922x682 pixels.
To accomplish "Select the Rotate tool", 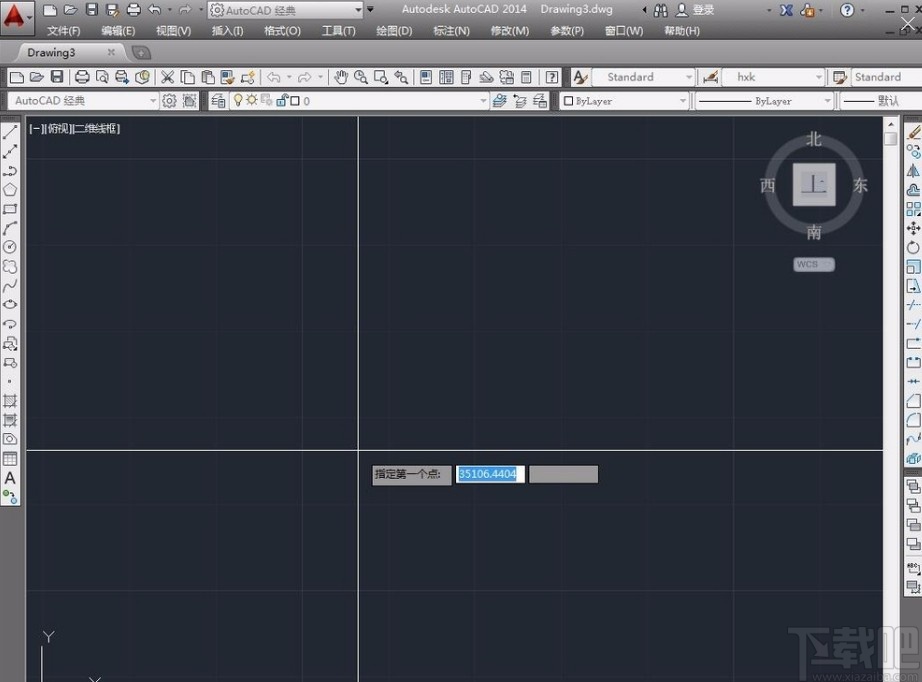I will coord(913,247).
